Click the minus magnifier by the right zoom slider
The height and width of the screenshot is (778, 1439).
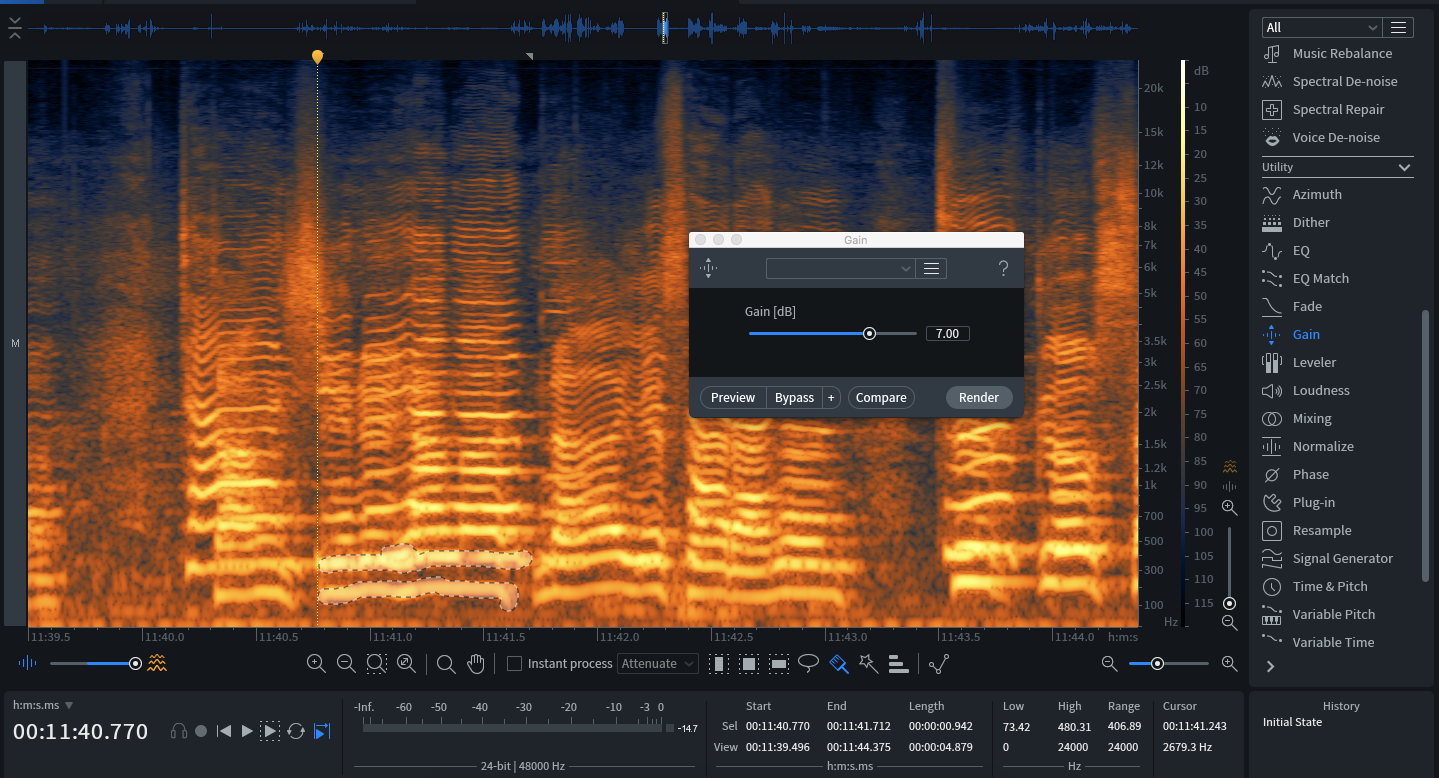coord(1109,663)
